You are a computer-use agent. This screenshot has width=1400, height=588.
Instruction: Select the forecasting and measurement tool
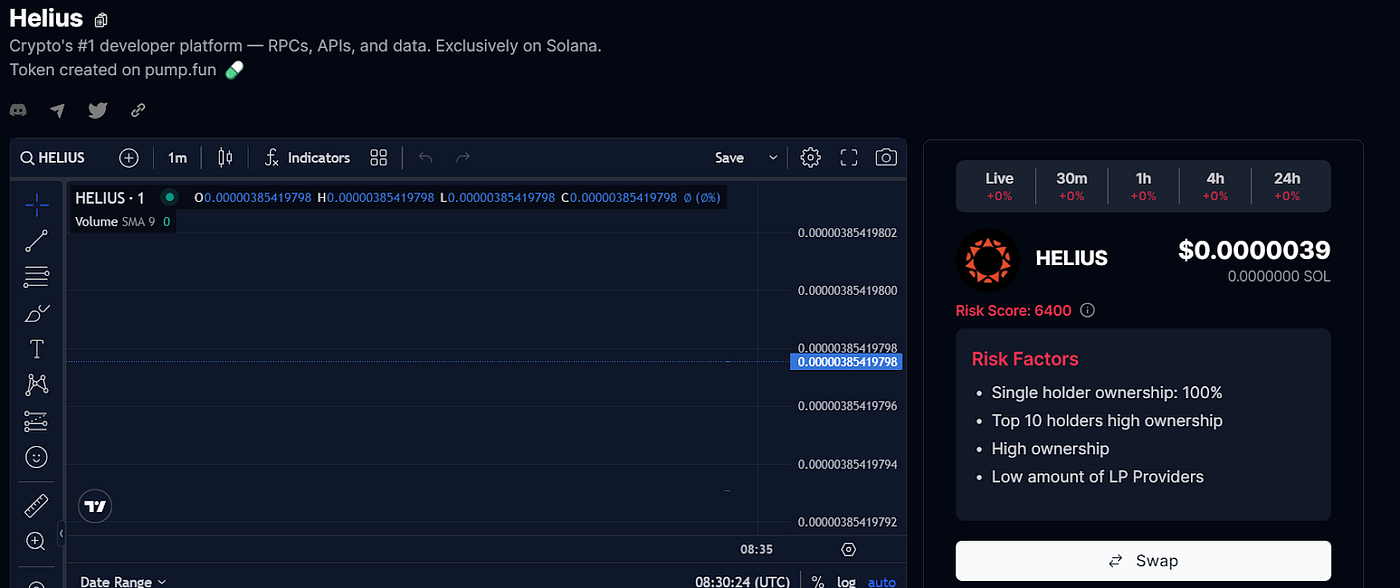pyautogui.click(x=36, y=421)
